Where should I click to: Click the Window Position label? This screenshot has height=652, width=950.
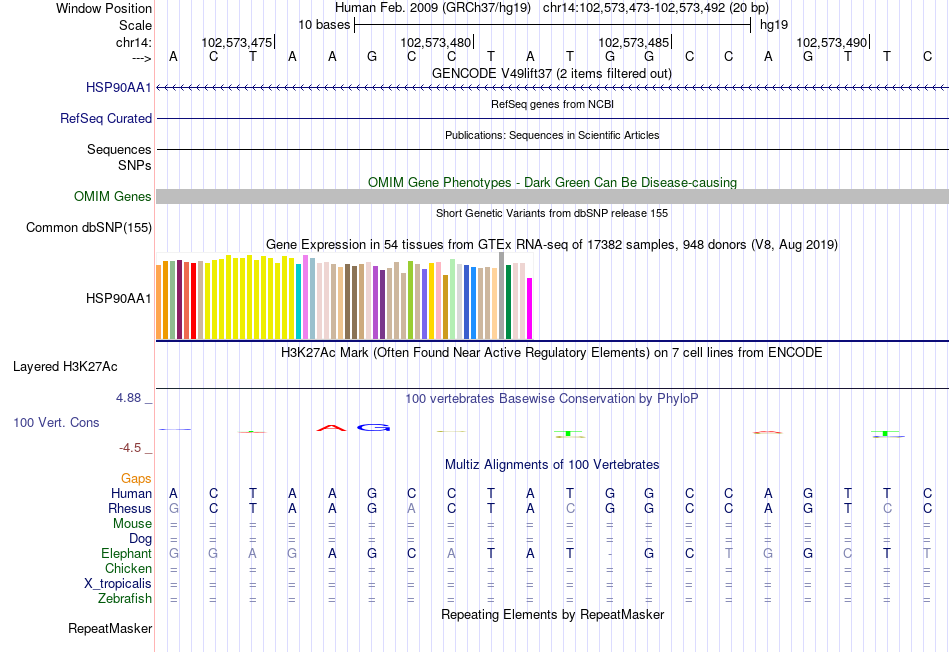tap(104, 8)
